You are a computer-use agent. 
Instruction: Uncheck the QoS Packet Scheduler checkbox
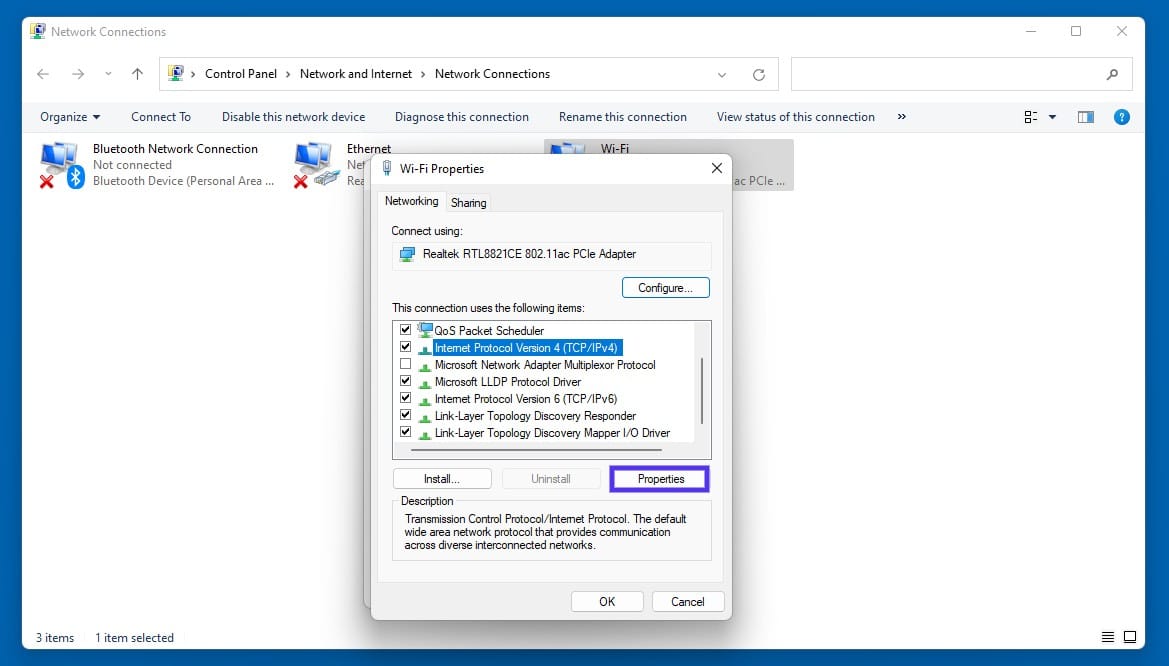405,330
